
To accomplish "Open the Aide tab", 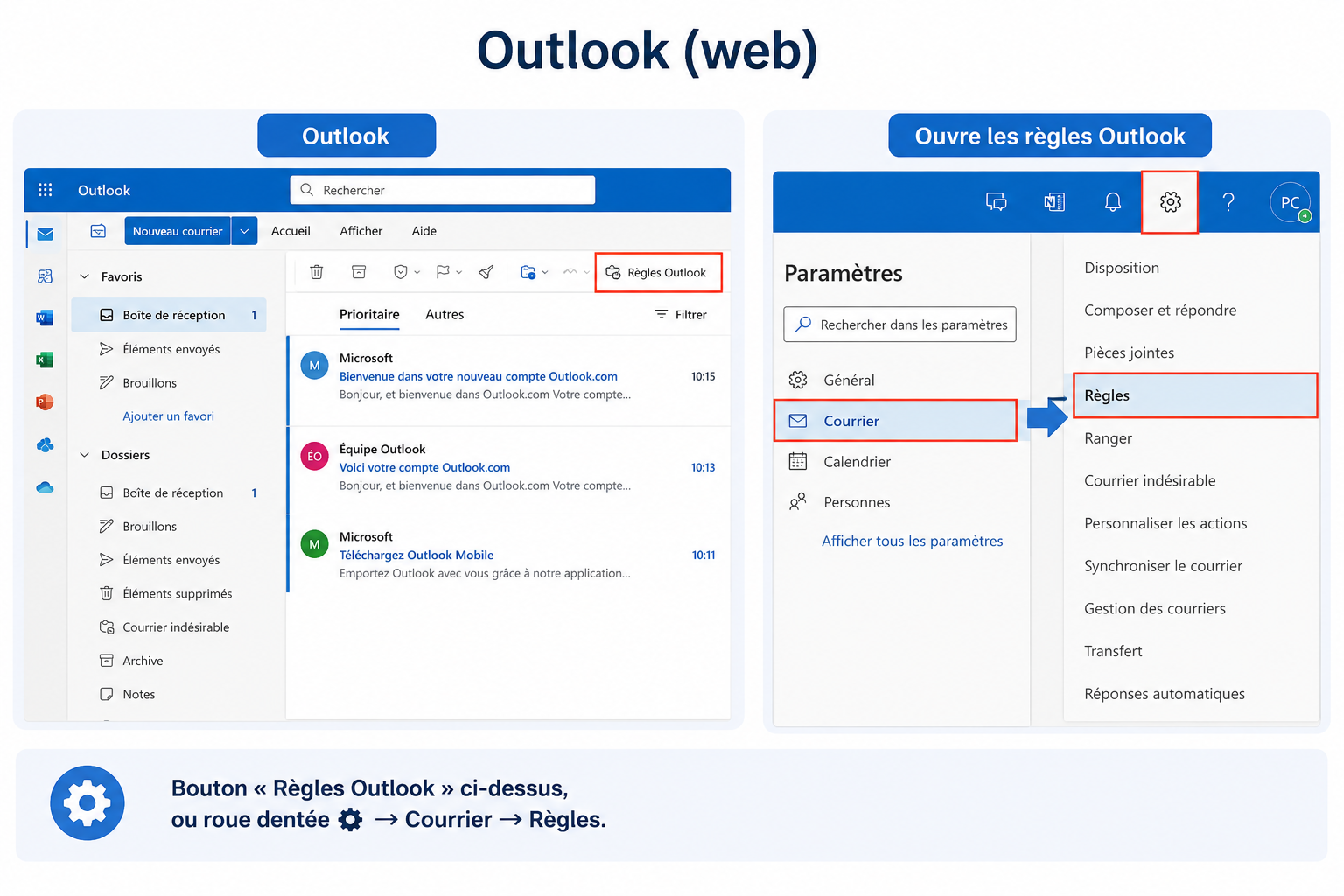I will point(424,231).
